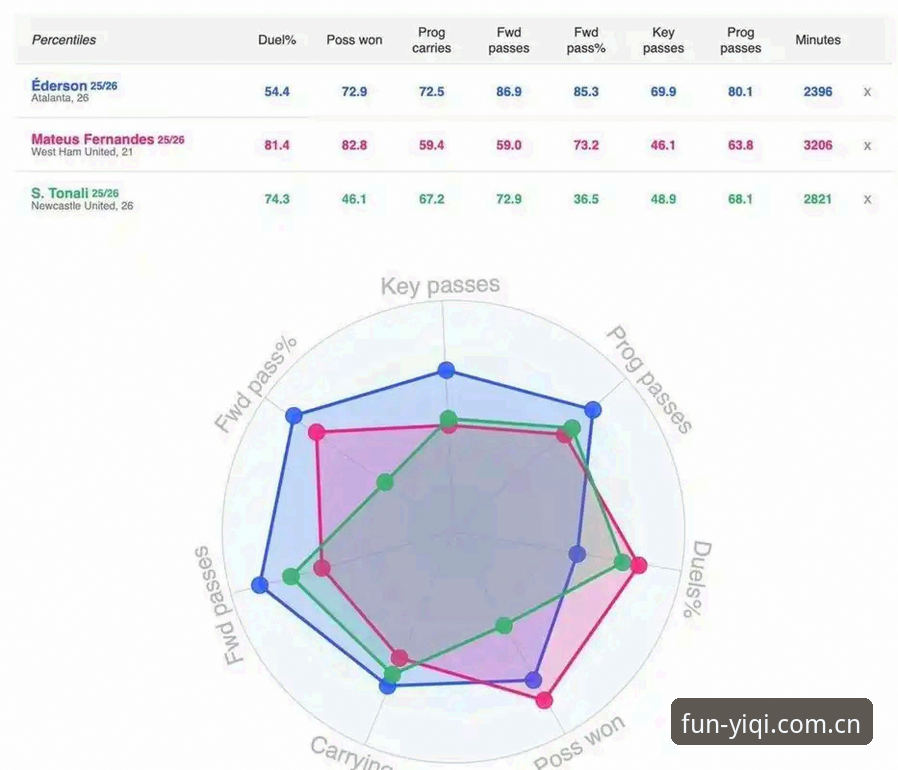
Task: Open the Éderson 25/26 player link
Action: point(74,86)
